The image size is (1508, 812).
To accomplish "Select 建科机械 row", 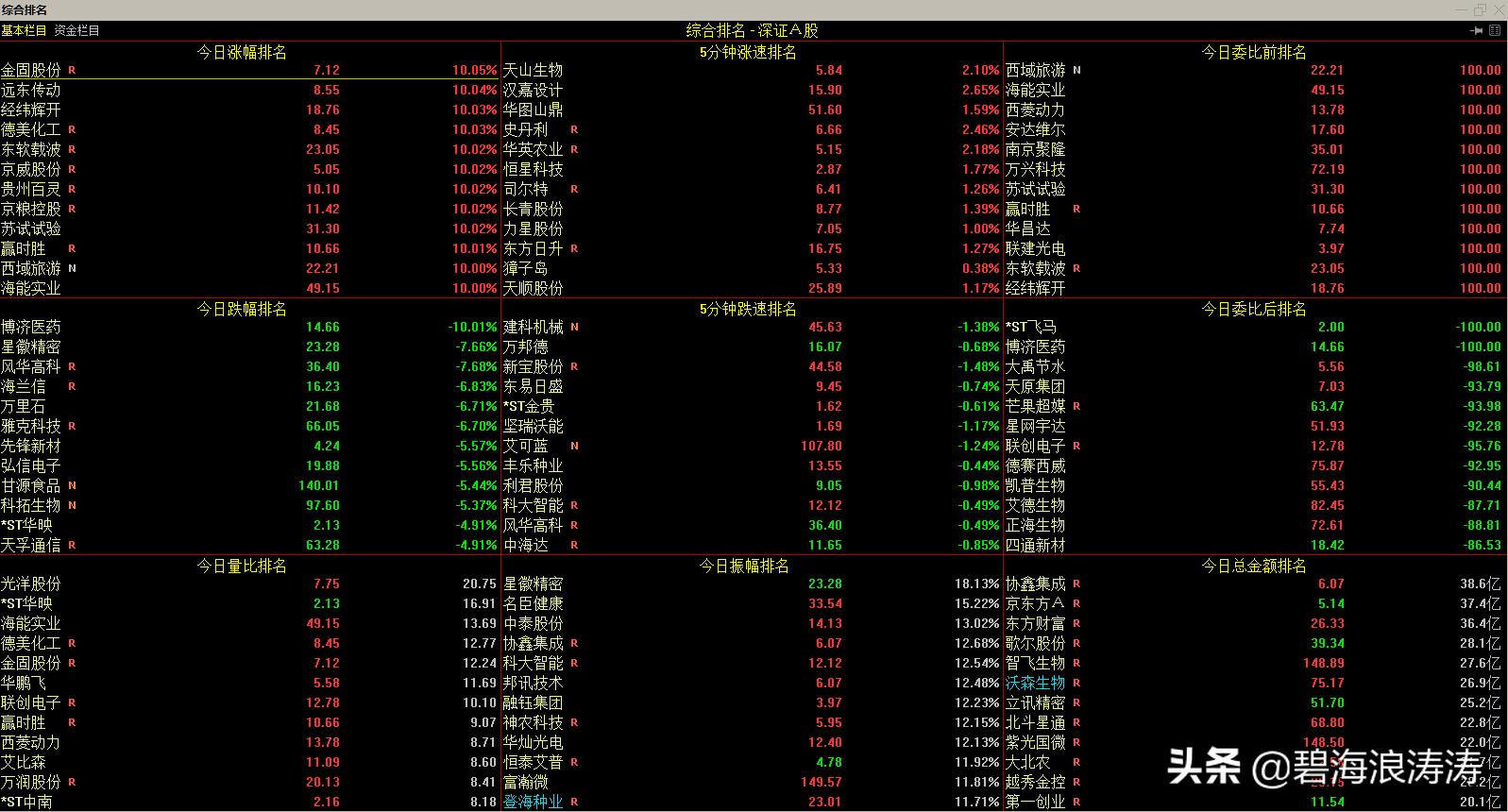I will pyautogui.click(x=752, y=327).
